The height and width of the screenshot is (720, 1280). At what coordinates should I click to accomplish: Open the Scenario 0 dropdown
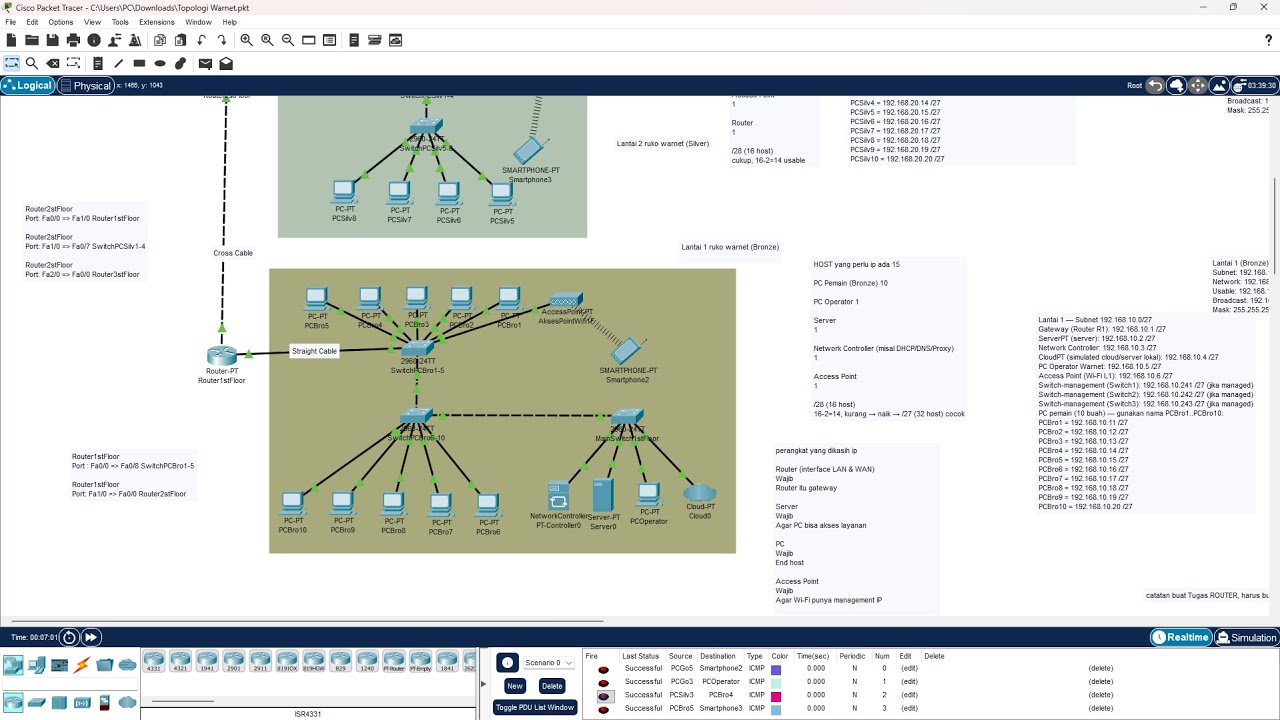pyautogui.click(x=549, y=663)
